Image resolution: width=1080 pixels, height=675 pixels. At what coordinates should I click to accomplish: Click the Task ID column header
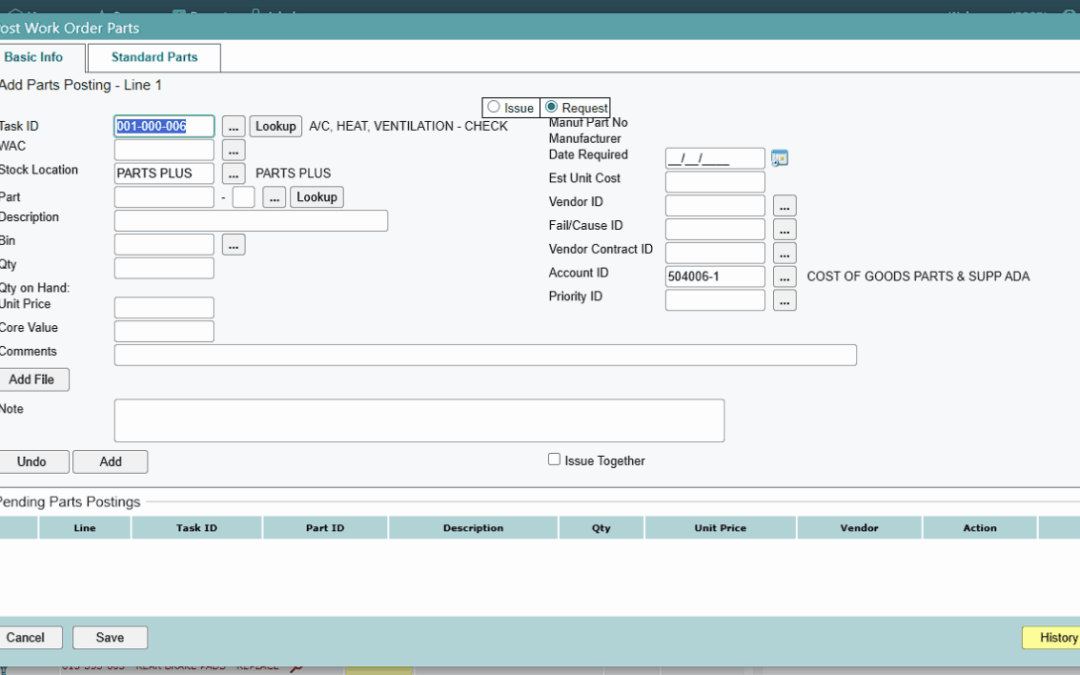pos(196,528)
